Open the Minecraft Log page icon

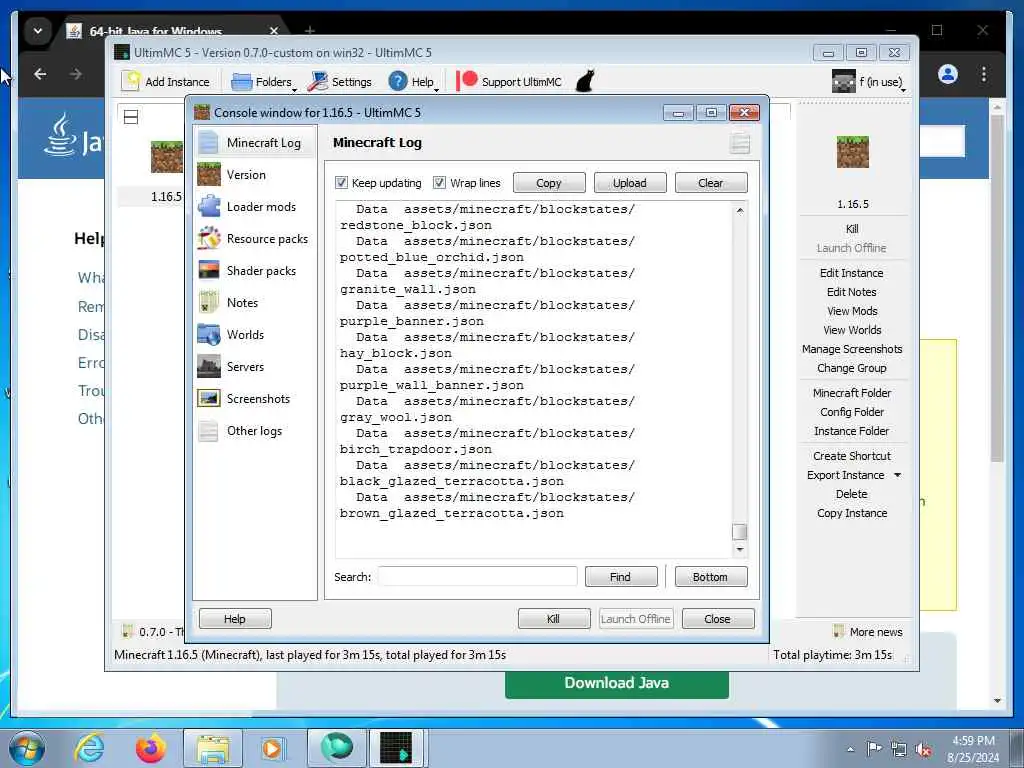208,142
